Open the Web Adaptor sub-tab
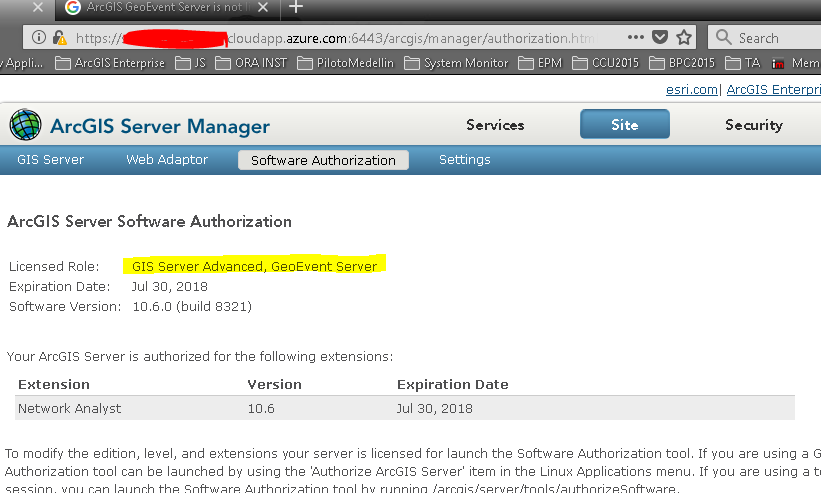This screenshot has width=821, height=493. 167,160
